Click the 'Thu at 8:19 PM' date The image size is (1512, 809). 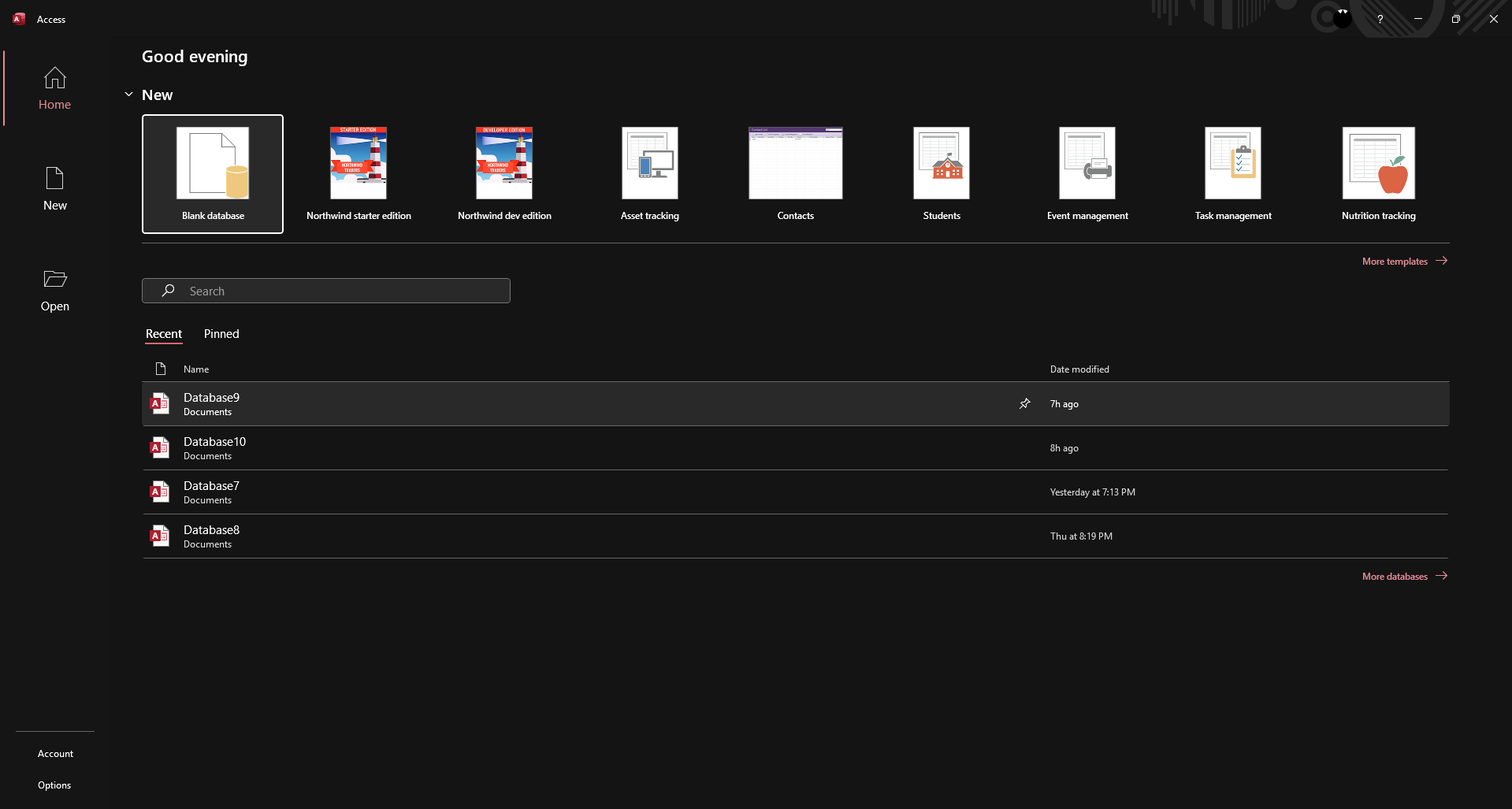[1081, 536]
